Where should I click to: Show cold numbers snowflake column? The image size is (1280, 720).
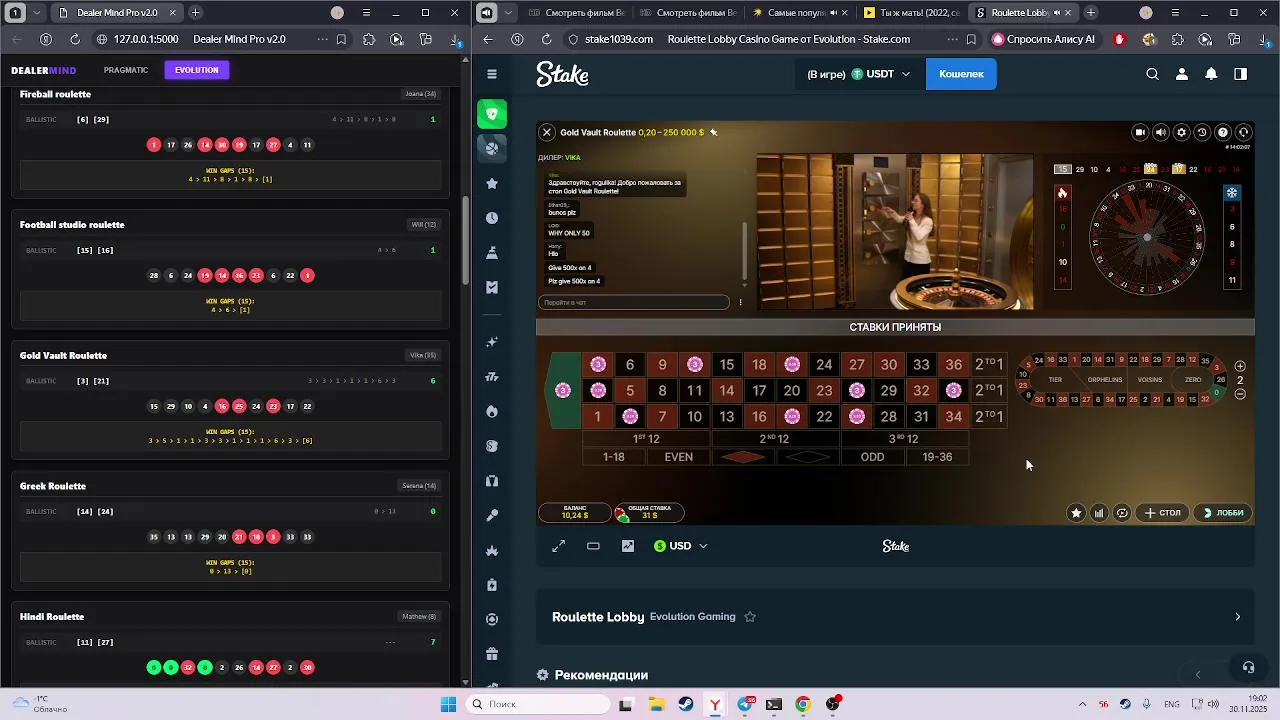tap(1232, 193)
